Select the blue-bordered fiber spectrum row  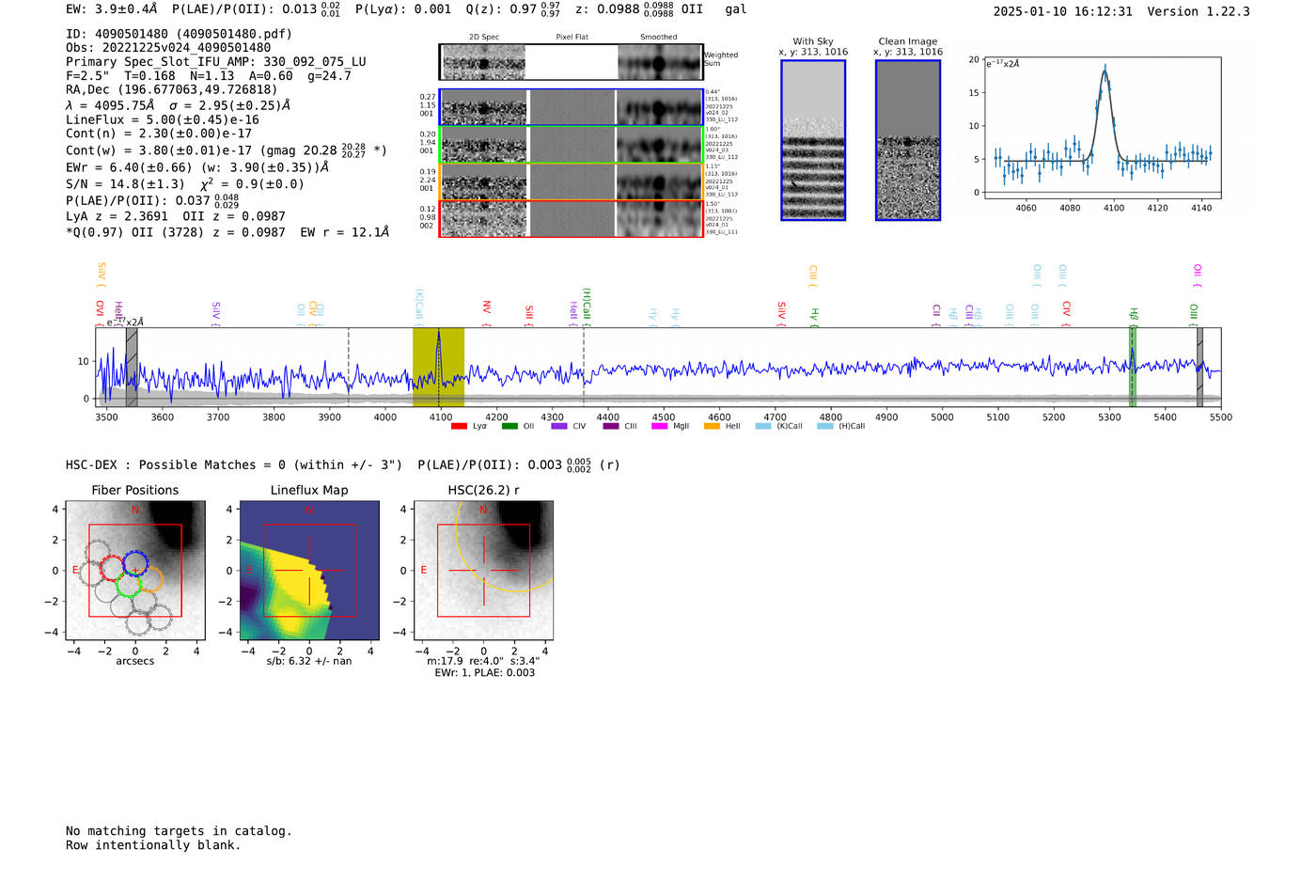click(x=571, y=107)
